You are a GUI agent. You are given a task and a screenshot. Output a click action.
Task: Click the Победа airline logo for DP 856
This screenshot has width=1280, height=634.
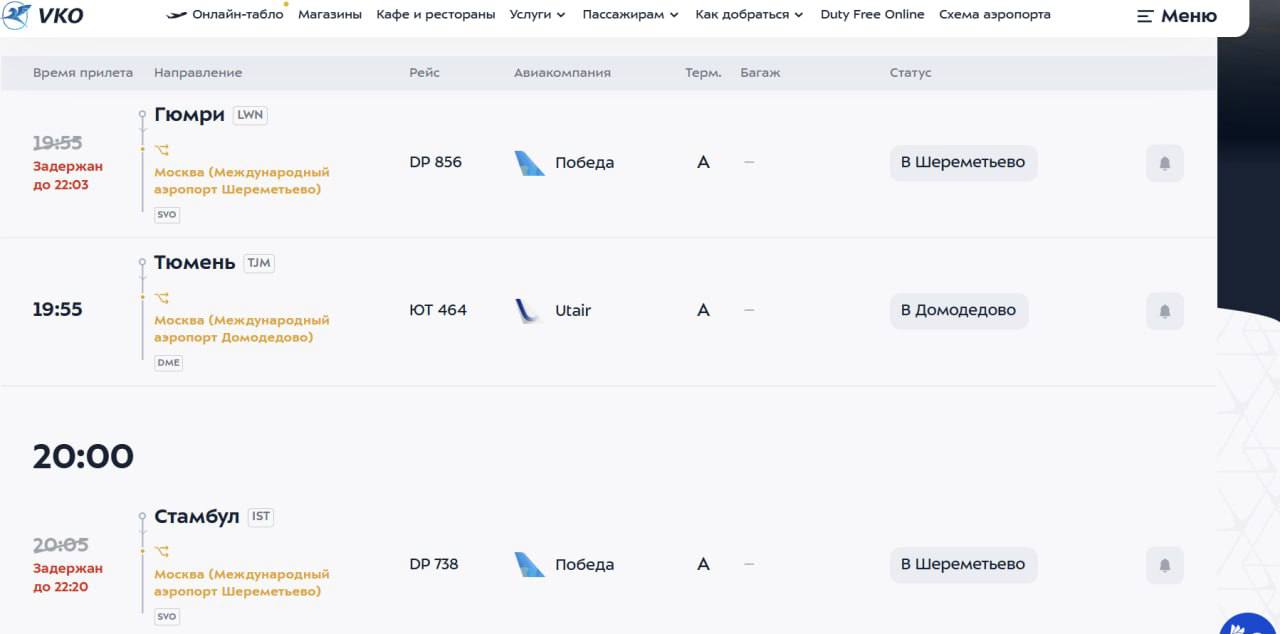pyautogui.click(x=529, y=163)
